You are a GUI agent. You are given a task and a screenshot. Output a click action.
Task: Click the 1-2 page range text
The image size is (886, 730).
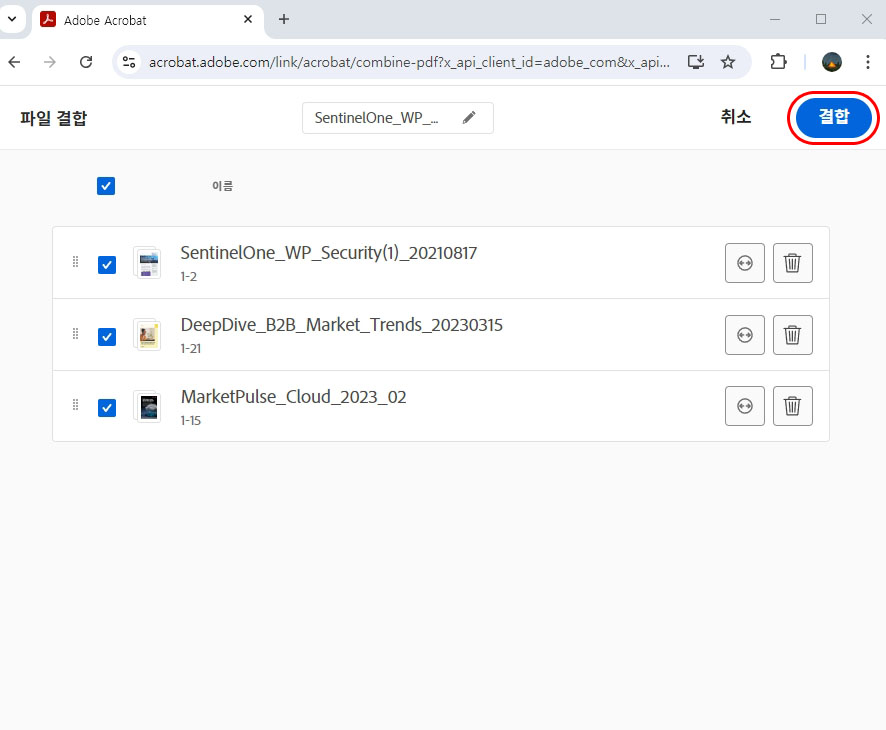point(189,277)
